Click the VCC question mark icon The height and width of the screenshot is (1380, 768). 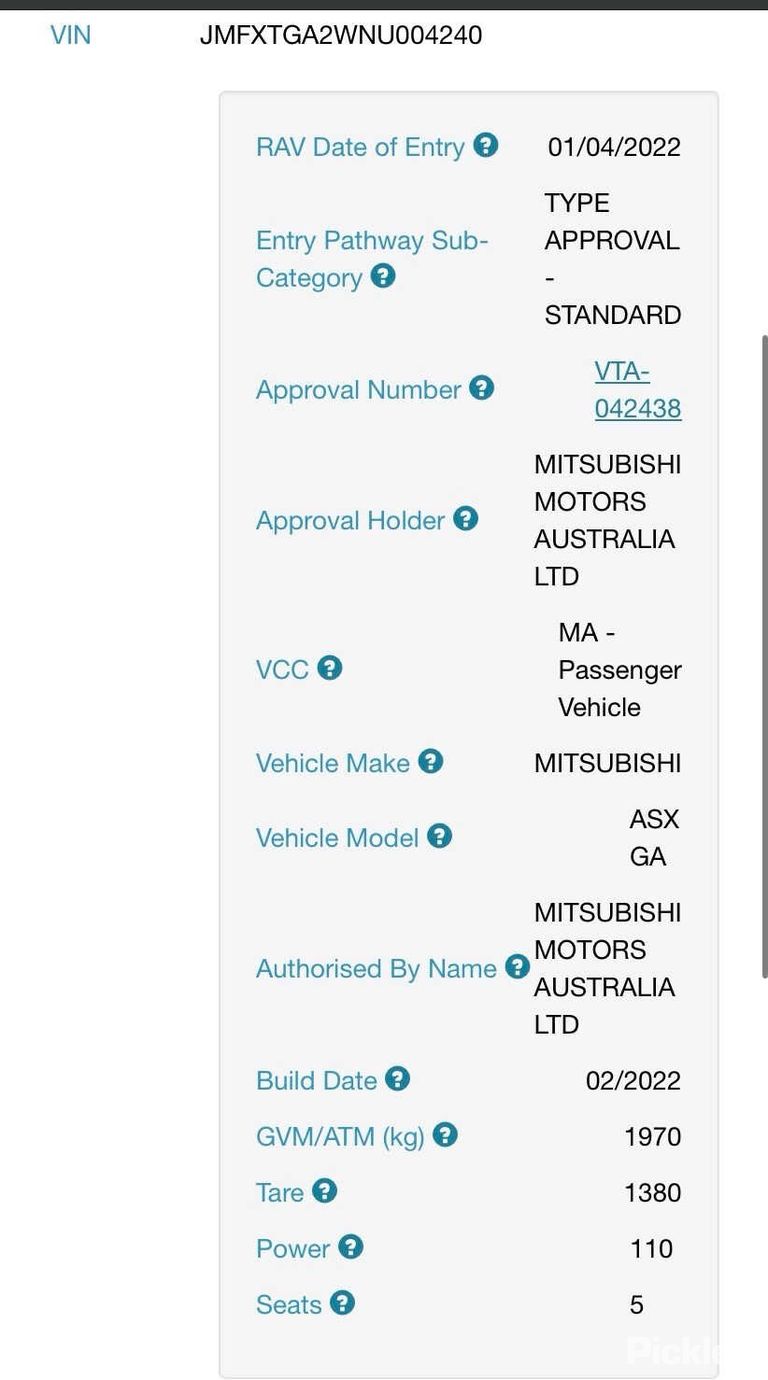(x=330, y=667)
